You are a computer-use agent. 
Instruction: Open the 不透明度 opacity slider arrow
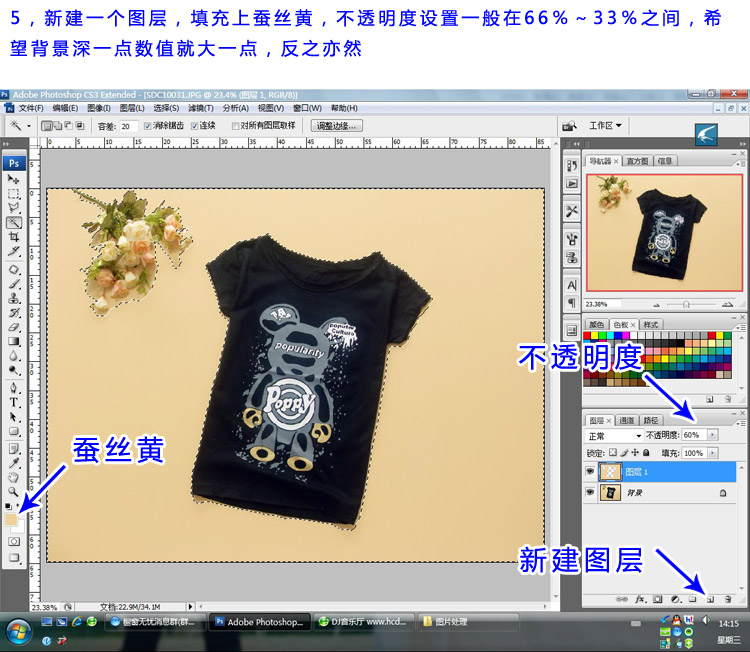point(713,435)
